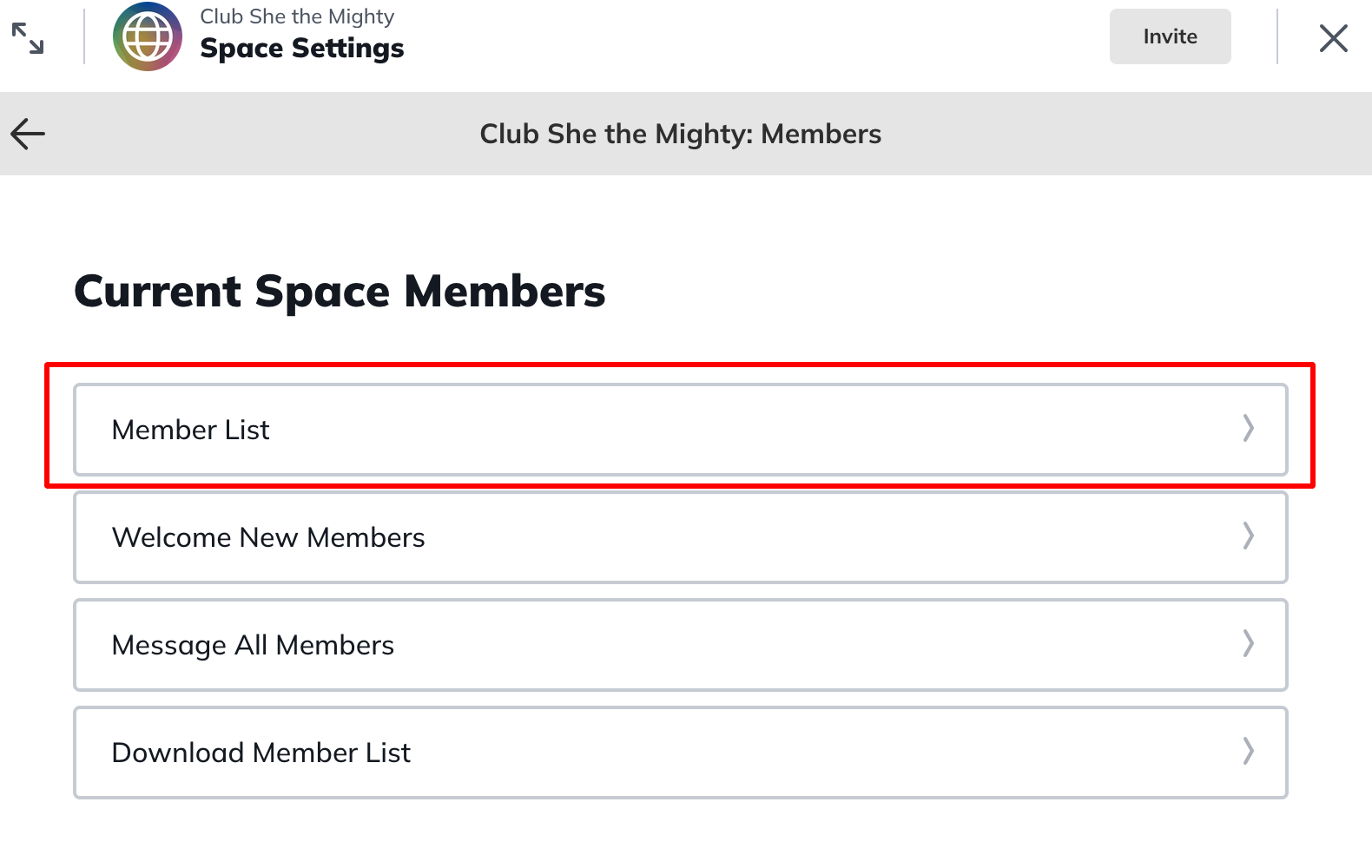Close the Space Settings panel

[1333, 38]
